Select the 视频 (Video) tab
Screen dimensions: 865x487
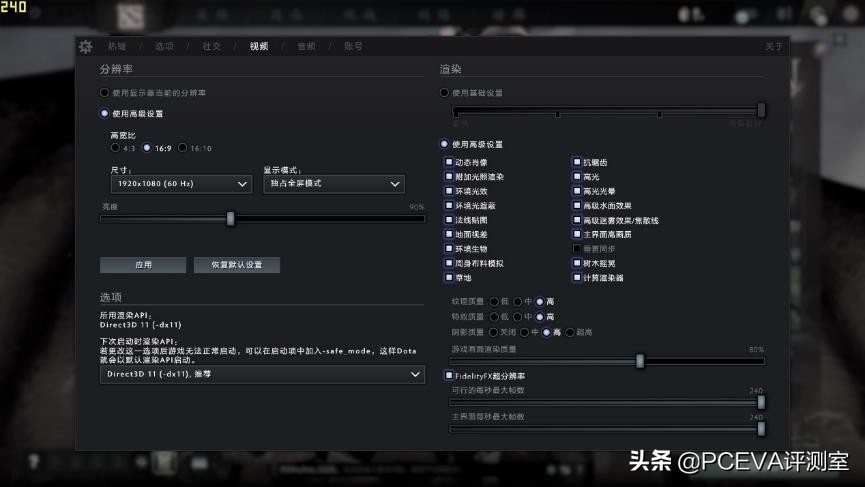point(259,46)
